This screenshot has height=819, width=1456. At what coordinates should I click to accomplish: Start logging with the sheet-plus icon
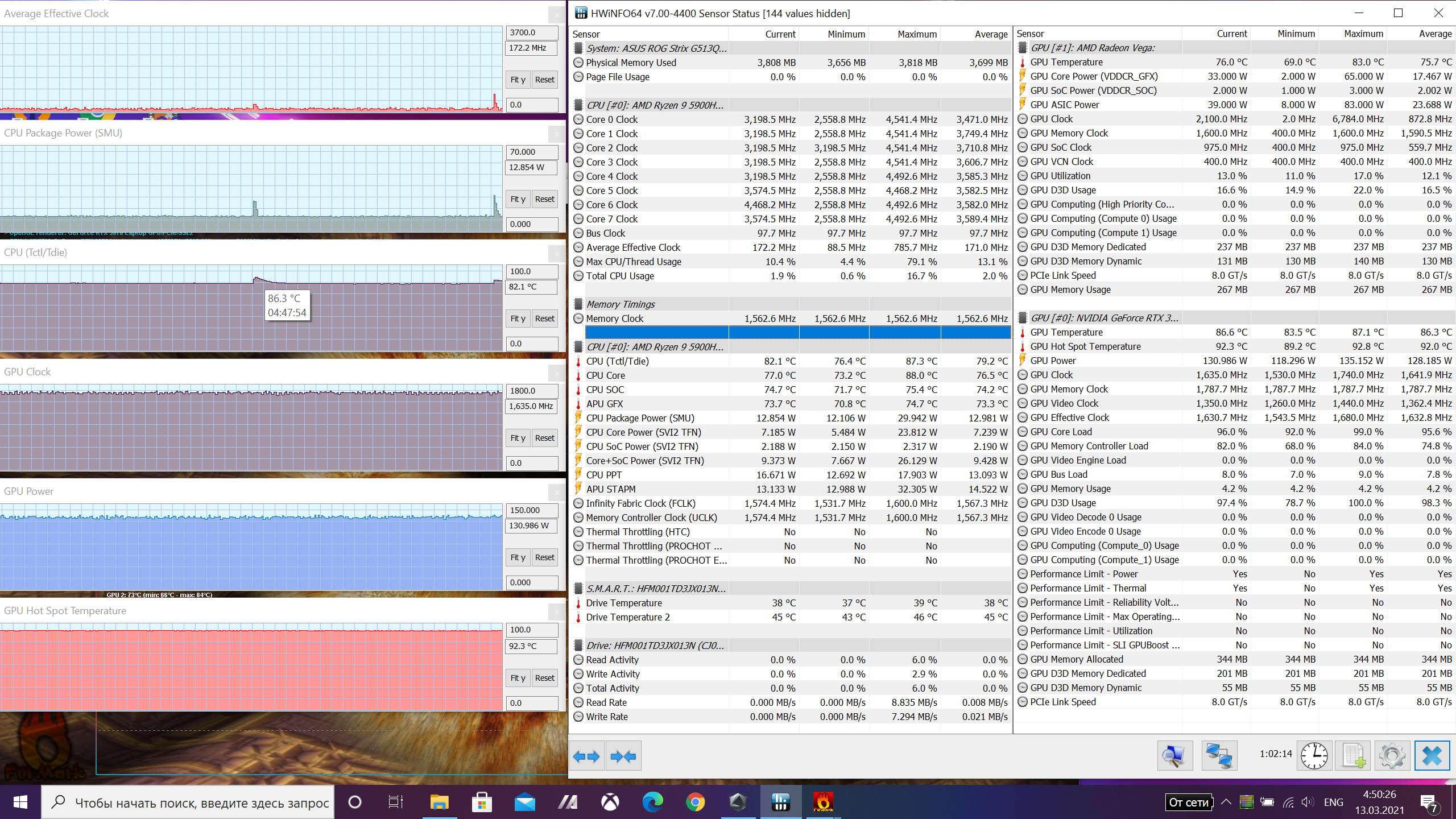pos(1353,756)
